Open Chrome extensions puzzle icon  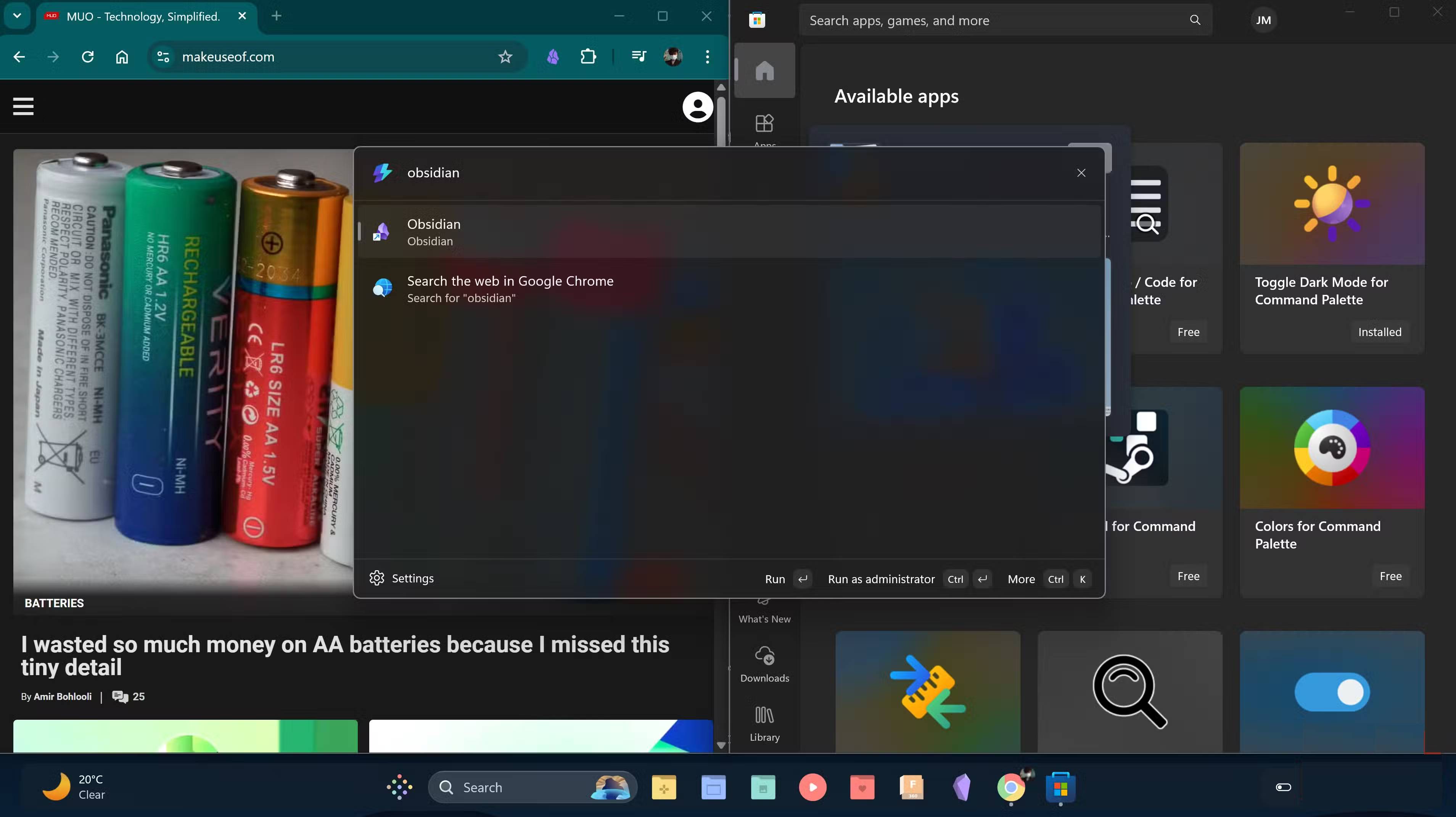point(588,56)
